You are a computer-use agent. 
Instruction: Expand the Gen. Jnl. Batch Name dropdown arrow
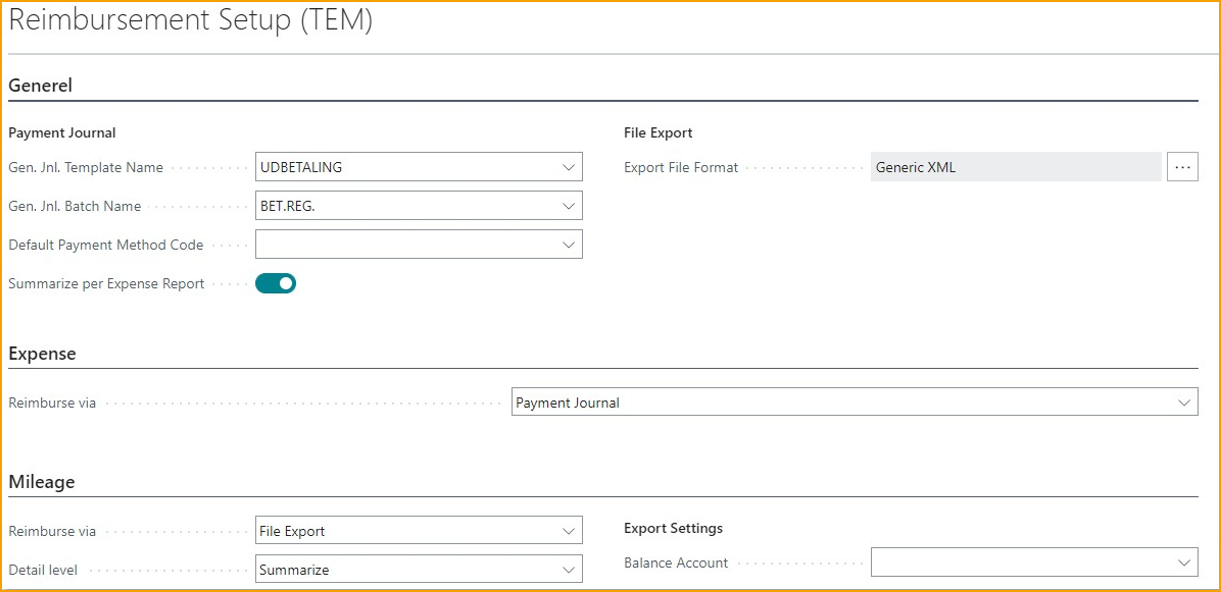568,206
